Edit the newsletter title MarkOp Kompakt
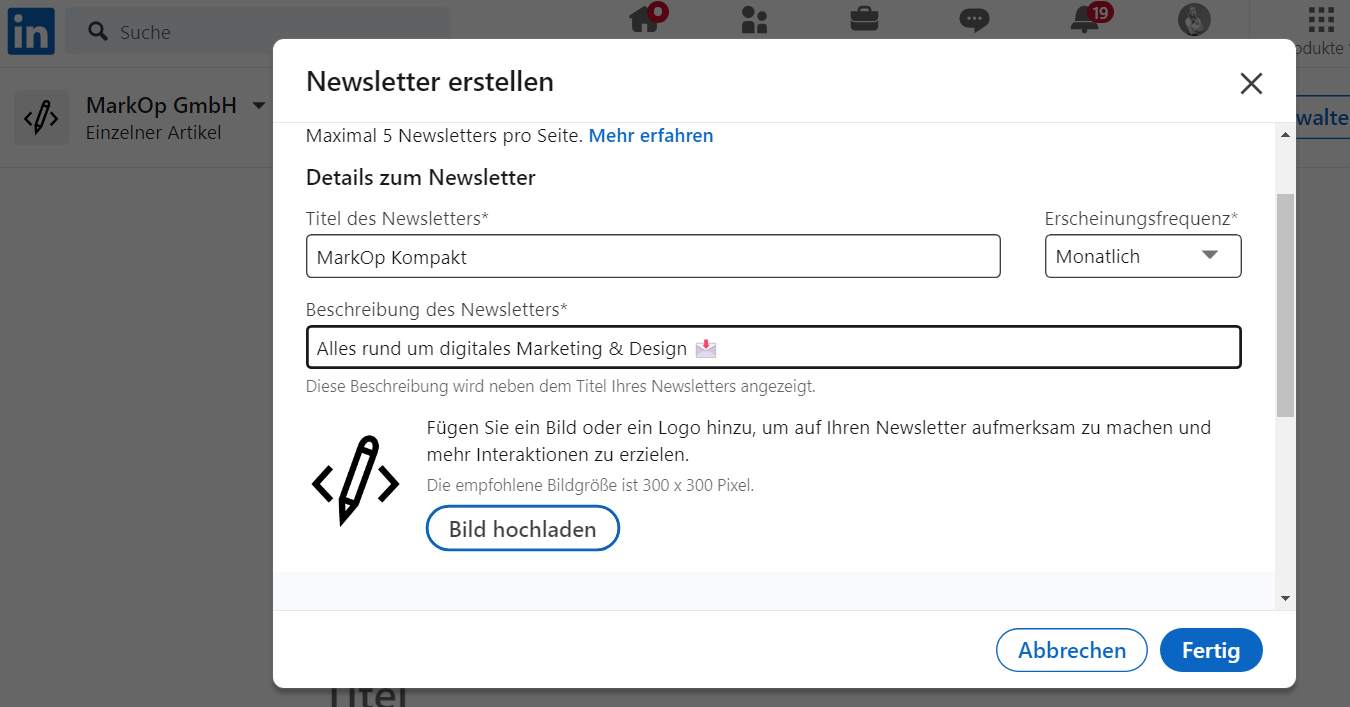Screen dimensions: 1350x707 (653, 256)
